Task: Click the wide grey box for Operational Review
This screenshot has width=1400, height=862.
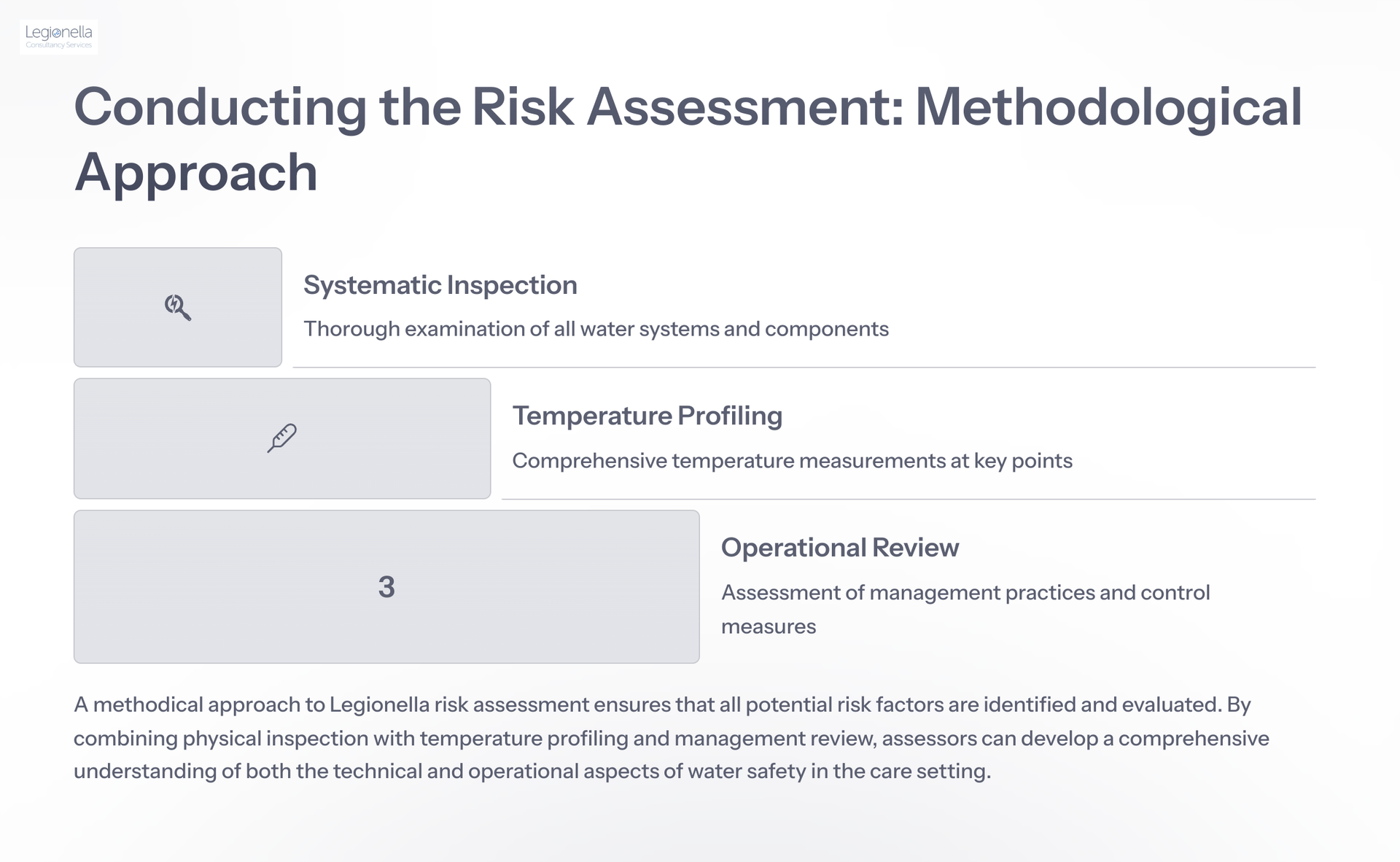Action: click(386, 586)
